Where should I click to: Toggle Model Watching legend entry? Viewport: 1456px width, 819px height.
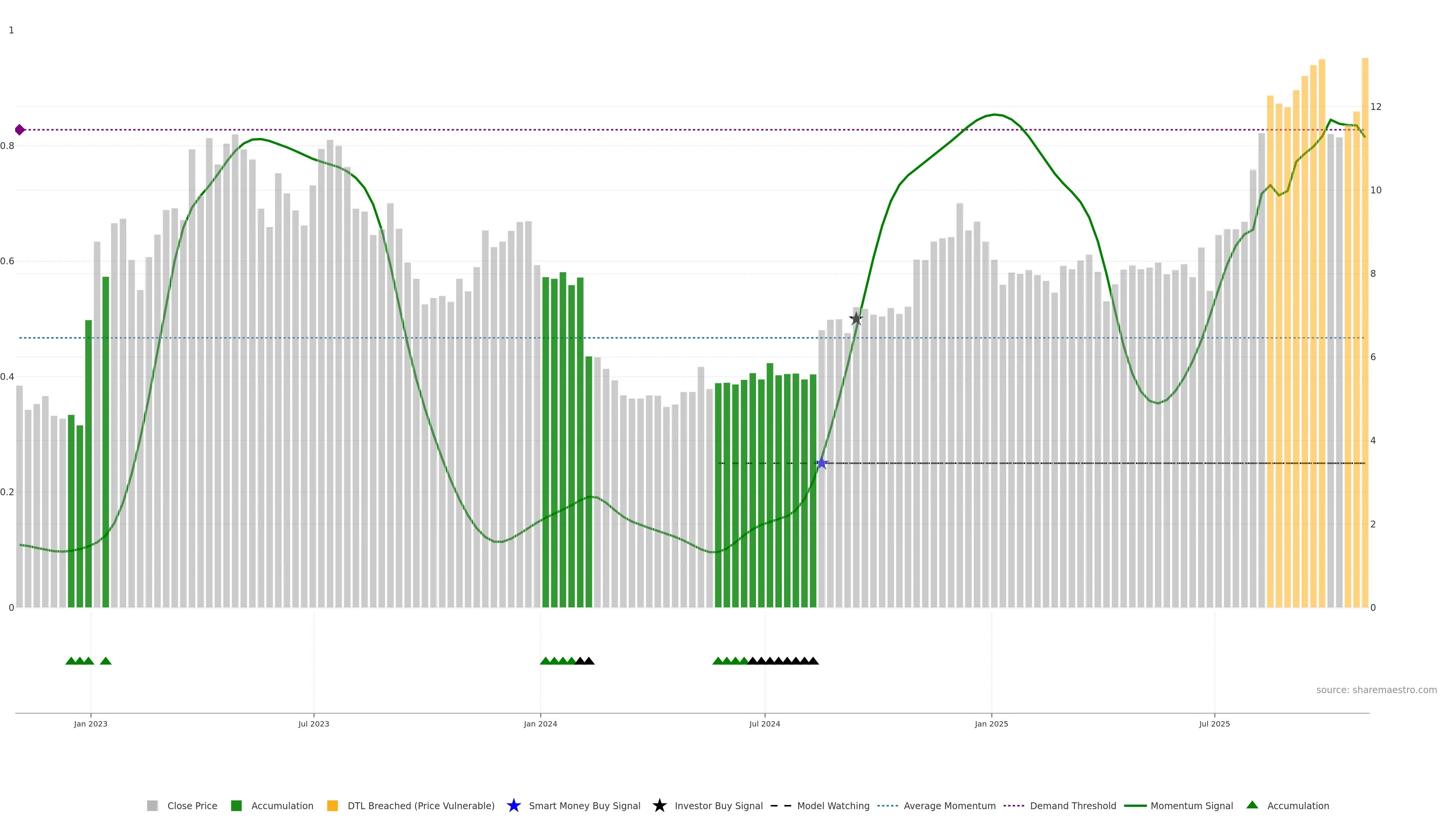(x=833, y=805)
